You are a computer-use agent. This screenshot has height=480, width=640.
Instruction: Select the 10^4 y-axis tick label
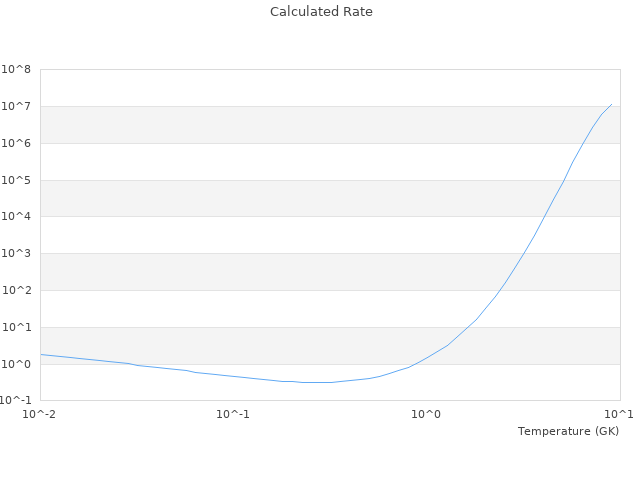coord(17,217)
